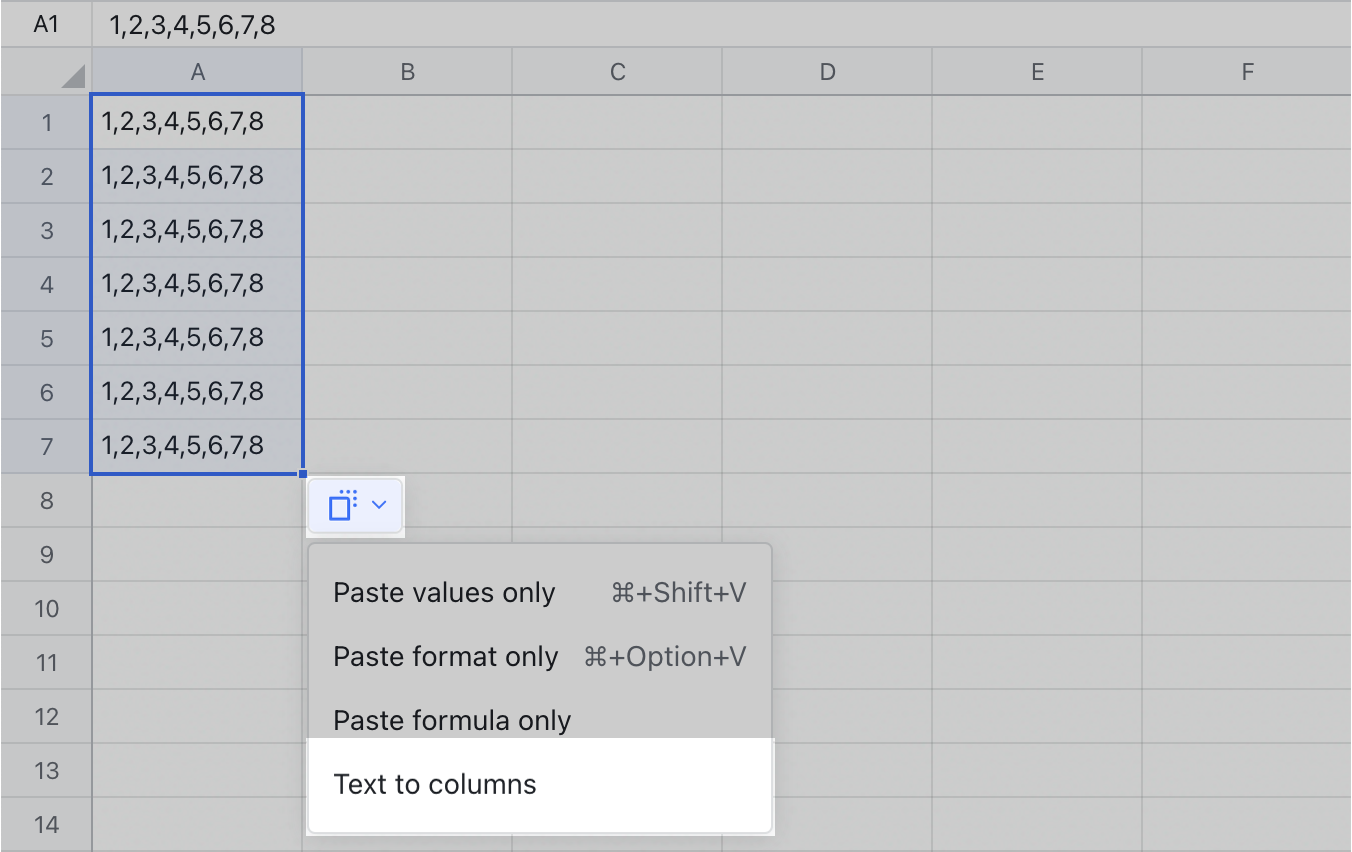1352x852 pixels.
Task: Choose 'Paste values only' option
Action: tap(444, 592)
